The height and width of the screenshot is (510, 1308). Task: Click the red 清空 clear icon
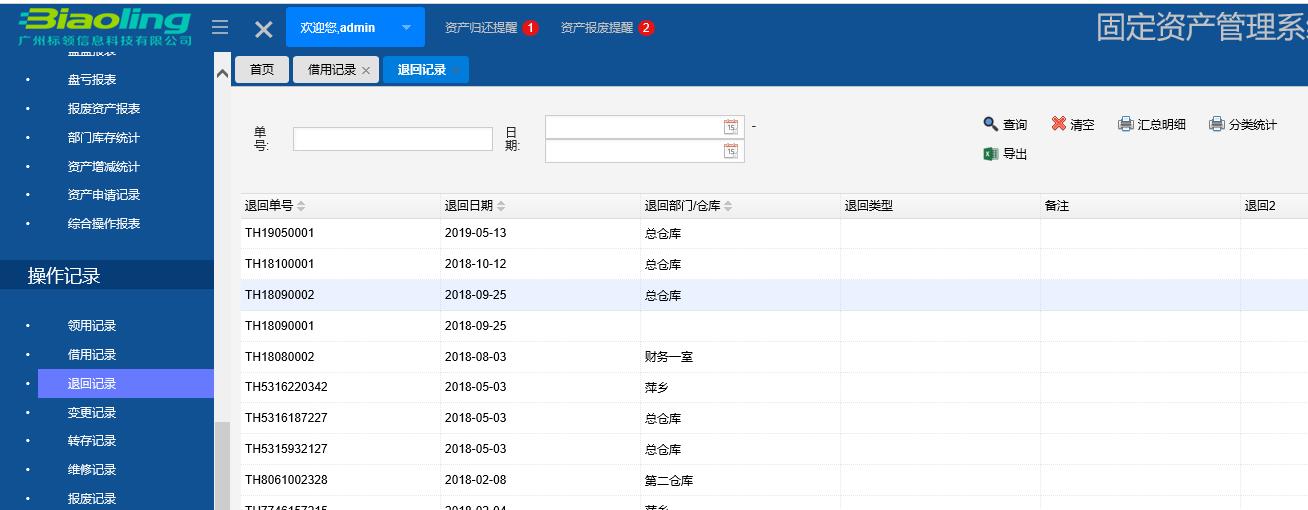tap(1059, 124)
